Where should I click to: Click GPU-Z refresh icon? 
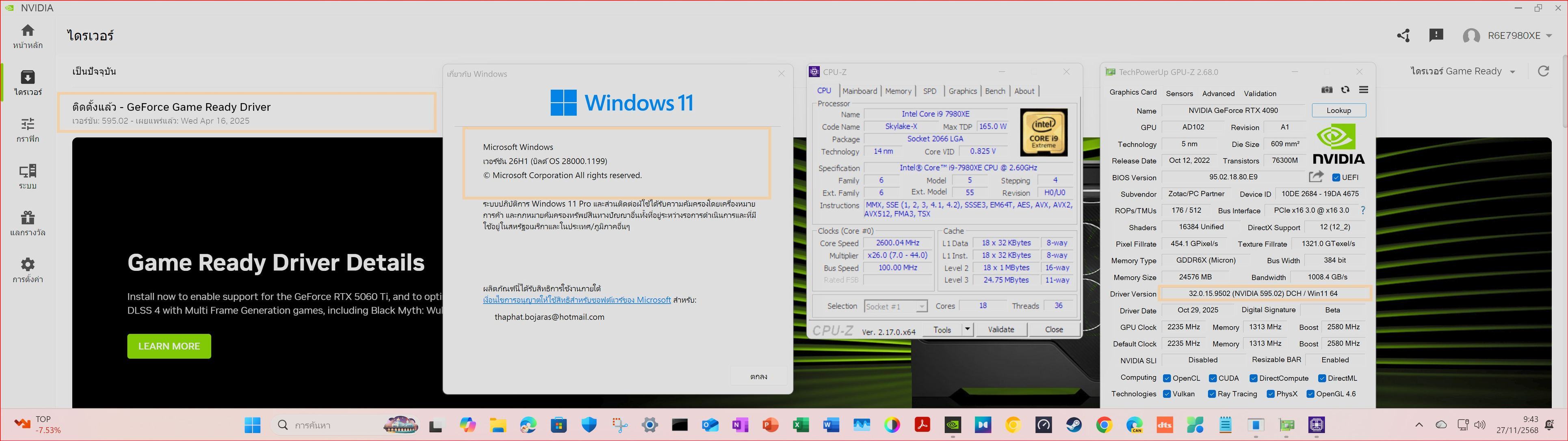pyautogui.click(x=1345, y=90)
